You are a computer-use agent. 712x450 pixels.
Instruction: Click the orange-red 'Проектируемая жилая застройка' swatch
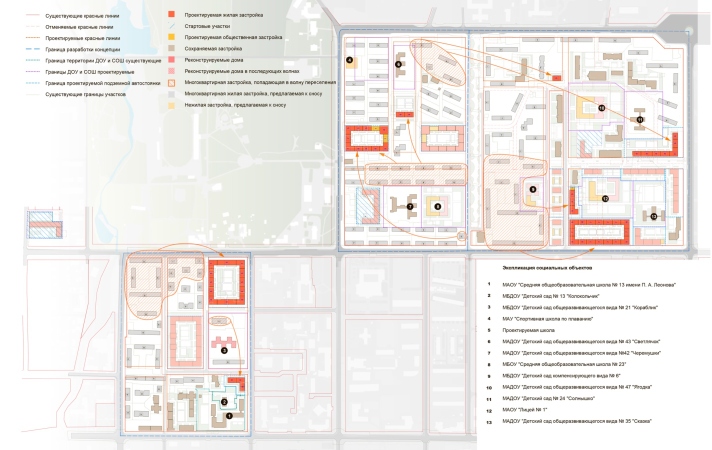pyautogui.click(x=172, y=15)
